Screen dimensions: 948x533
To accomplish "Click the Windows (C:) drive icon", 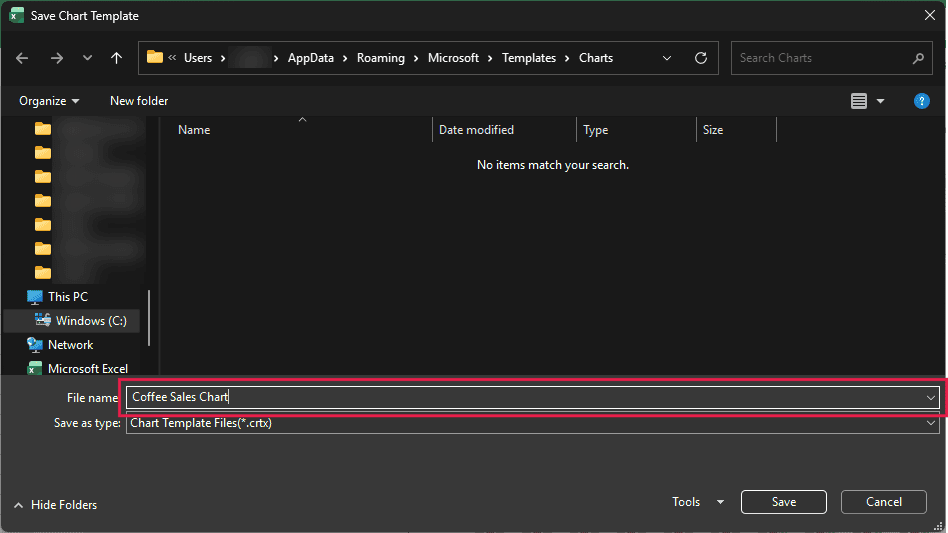I will 42,320.
